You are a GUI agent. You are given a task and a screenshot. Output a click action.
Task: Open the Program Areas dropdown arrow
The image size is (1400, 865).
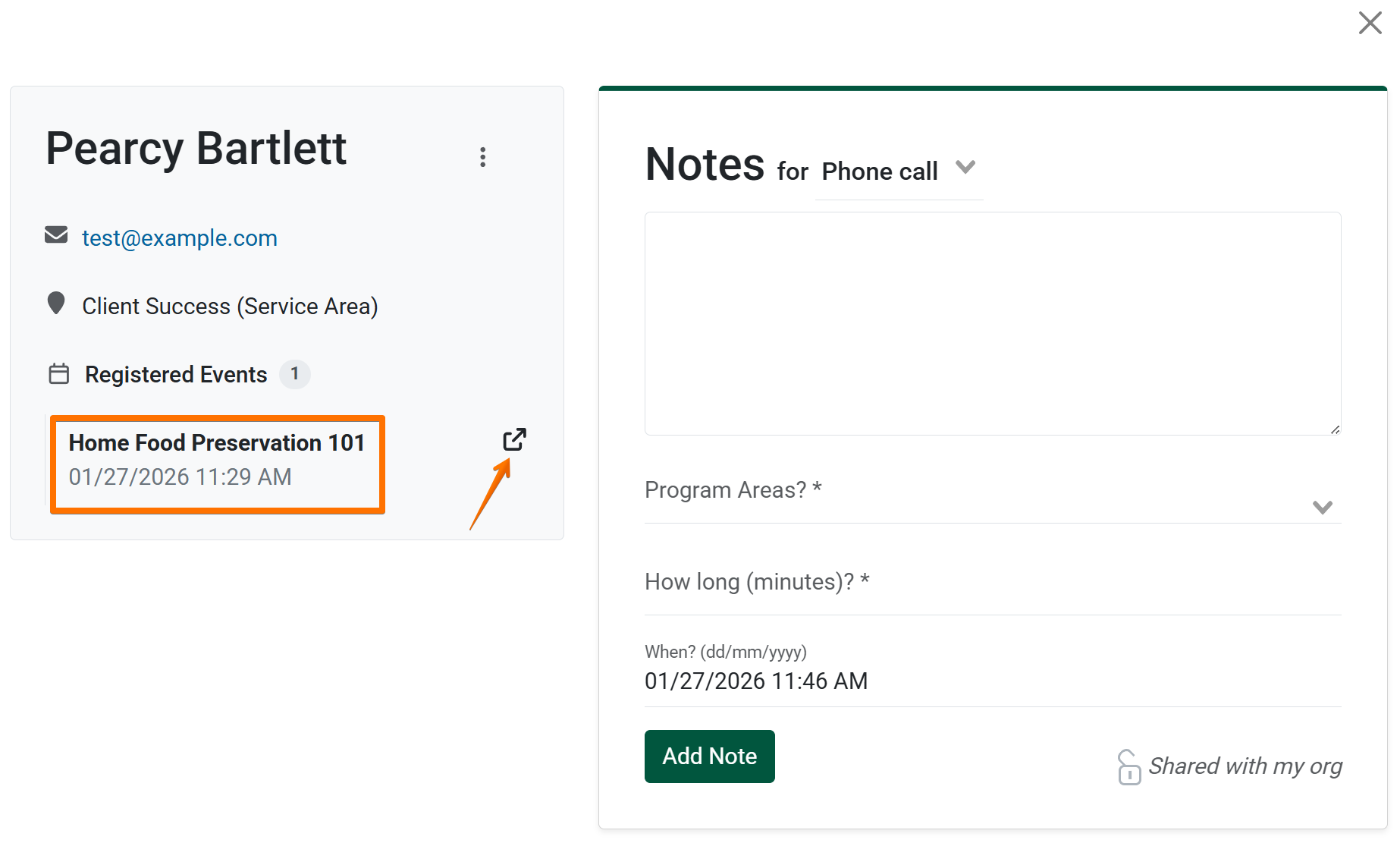point(1323,507)
